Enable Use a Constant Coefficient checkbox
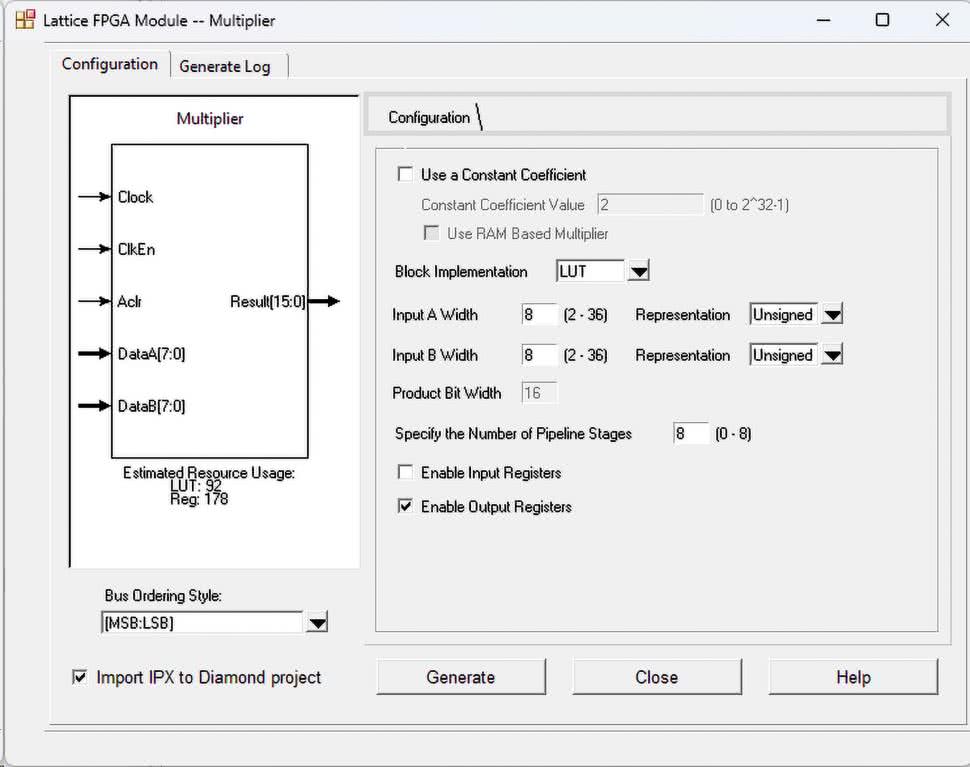Viewport: 970px width, 767px height. click(x=405, y=175)
